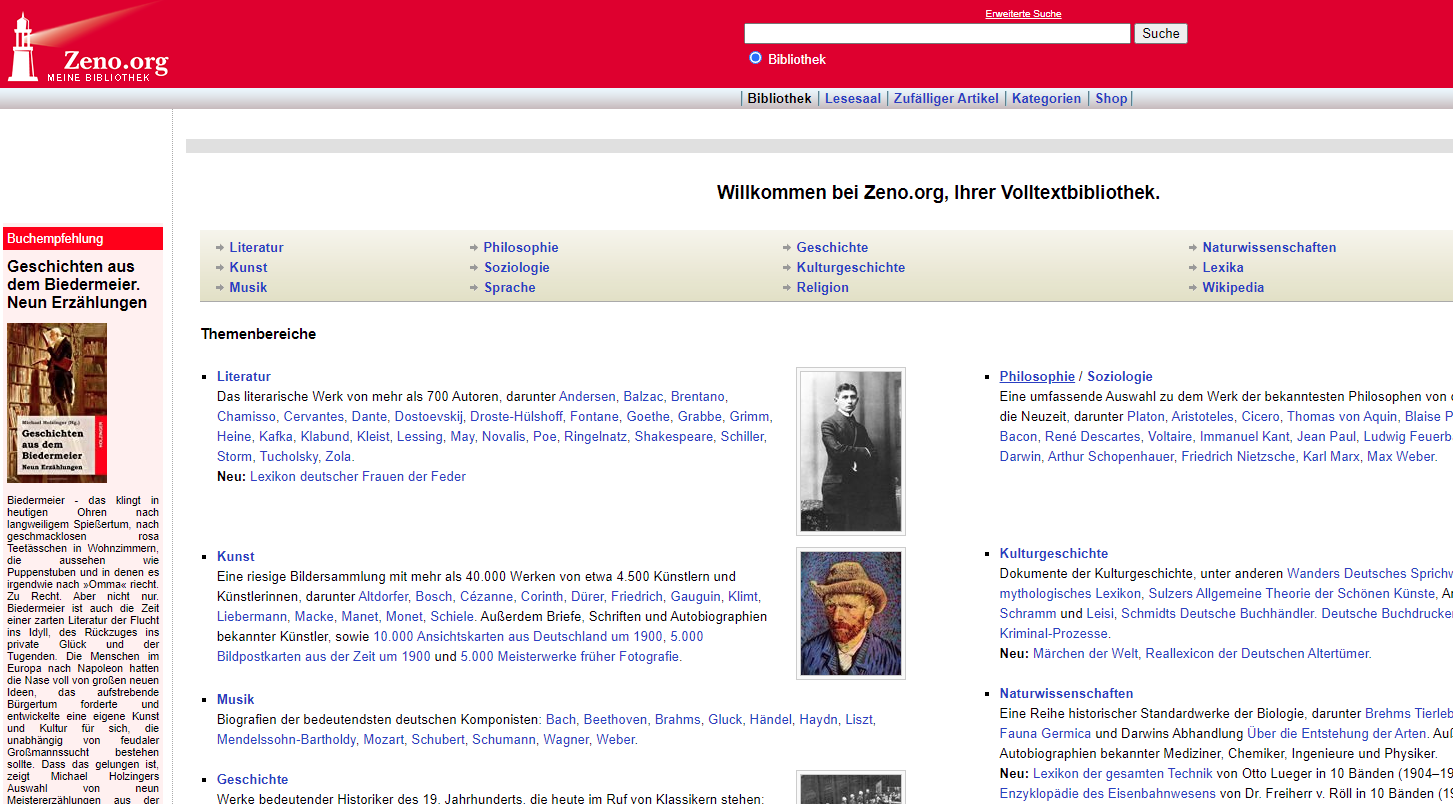Open the Erweiterte Suche link
Image resolution: width=1453 pixels, height=804 pixels.
coord(1023,14)
